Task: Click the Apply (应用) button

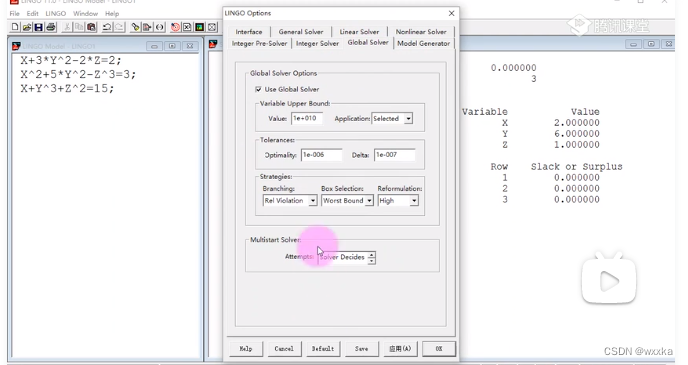Action: [400, 349]
